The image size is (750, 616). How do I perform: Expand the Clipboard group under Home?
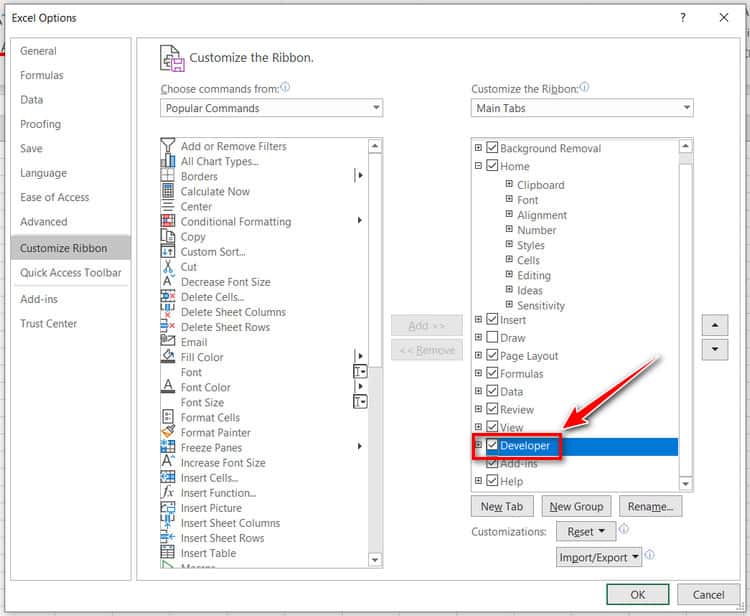(x=509, y=185)
